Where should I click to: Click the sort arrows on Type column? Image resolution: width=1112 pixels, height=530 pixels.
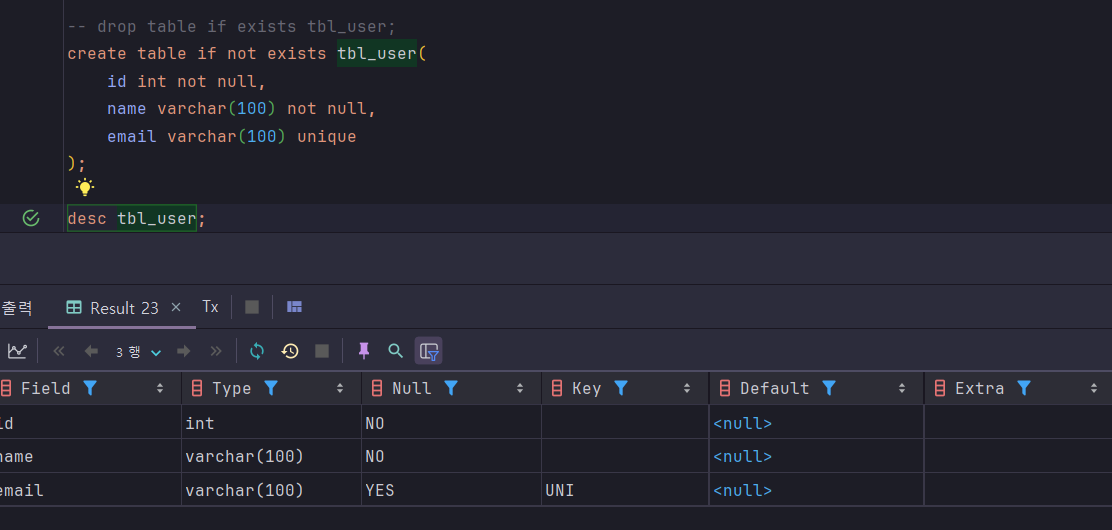[340, 388]
